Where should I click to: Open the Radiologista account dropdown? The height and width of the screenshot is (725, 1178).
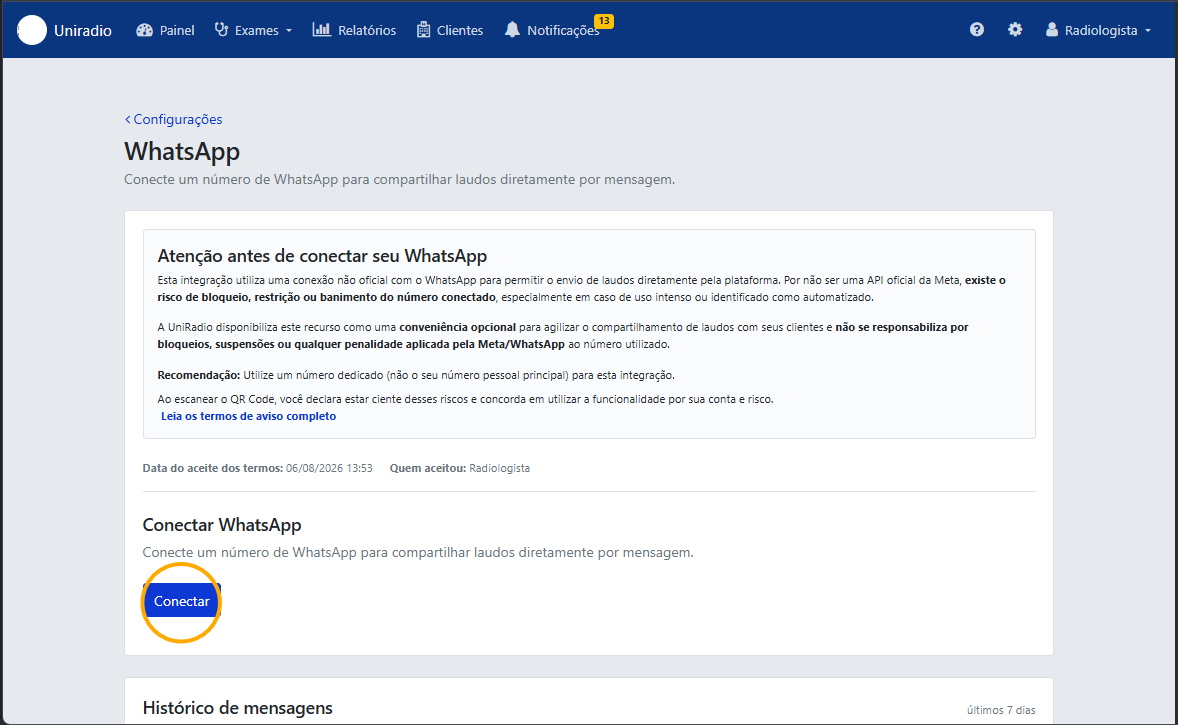pyautogui.click(x=1098, y=30)
